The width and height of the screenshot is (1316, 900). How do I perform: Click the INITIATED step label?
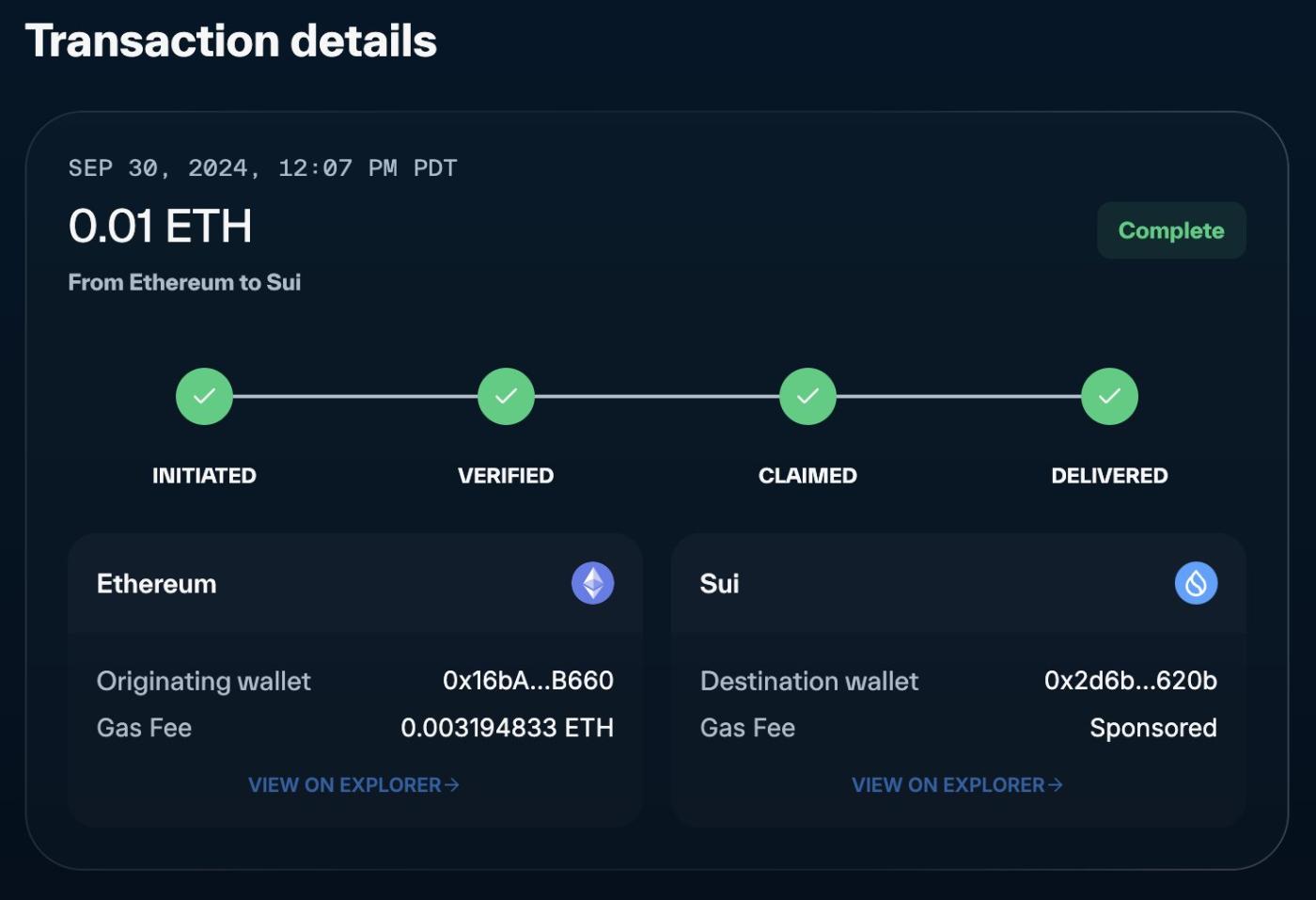(x=204, y=476)
